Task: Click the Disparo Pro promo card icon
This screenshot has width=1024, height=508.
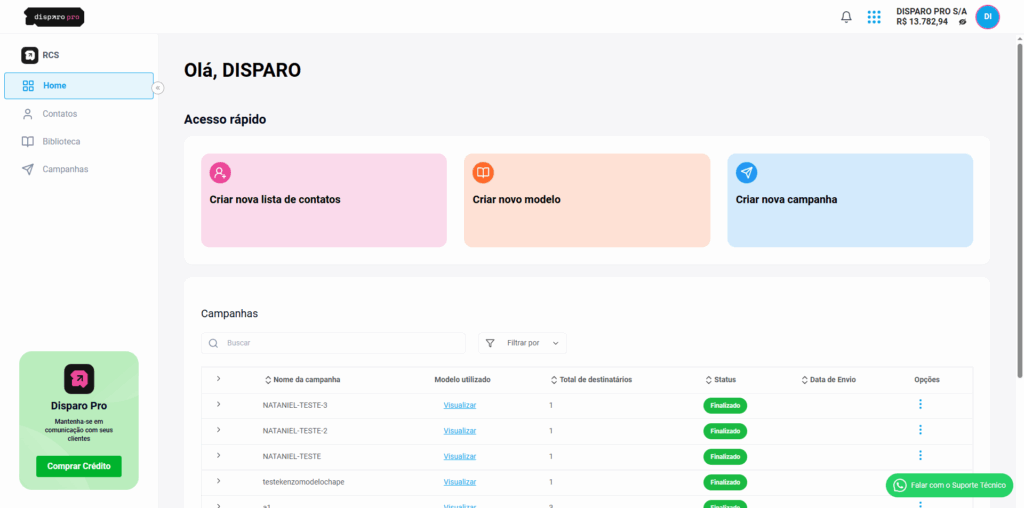Action: (x=79, y=379)
